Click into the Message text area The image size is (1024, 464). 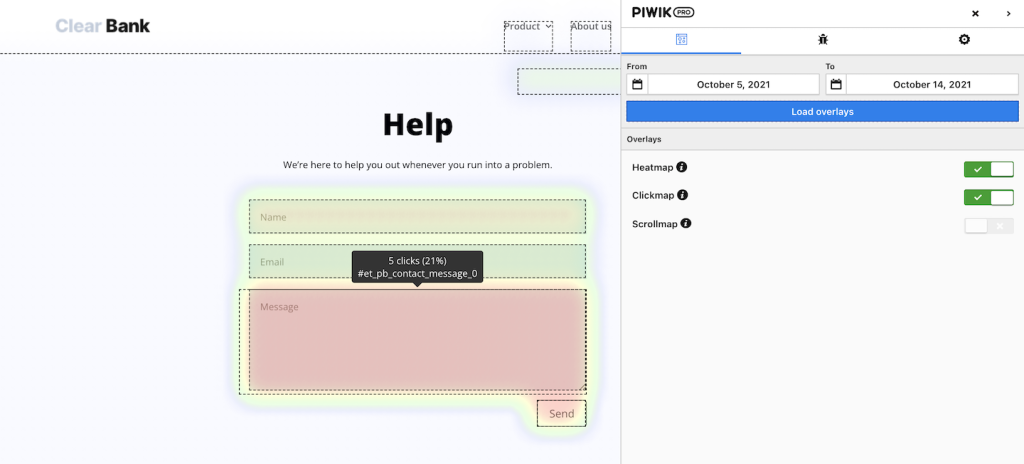417,340
